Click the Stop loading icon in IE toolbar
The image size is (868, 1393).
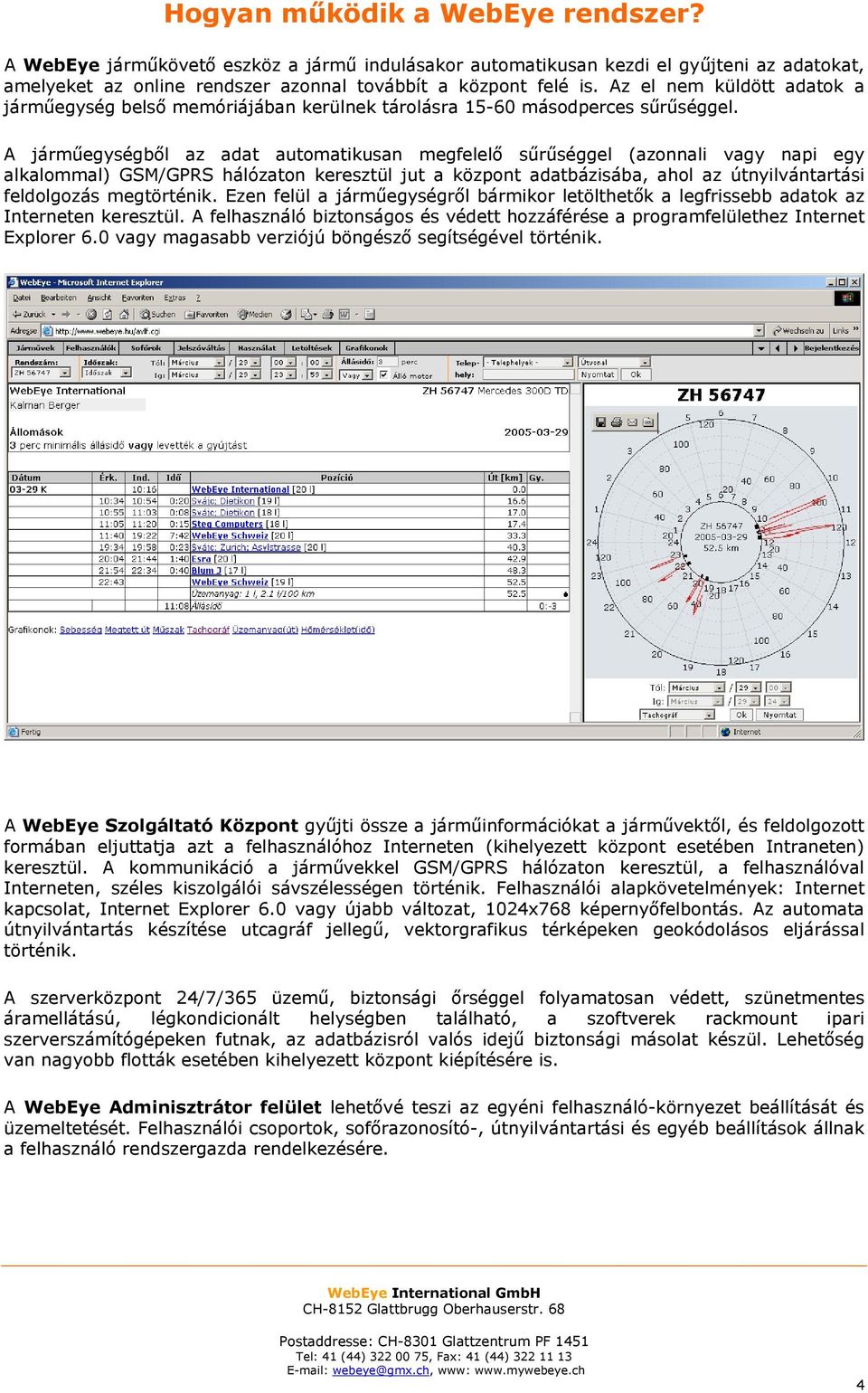[x=91, y=314]
